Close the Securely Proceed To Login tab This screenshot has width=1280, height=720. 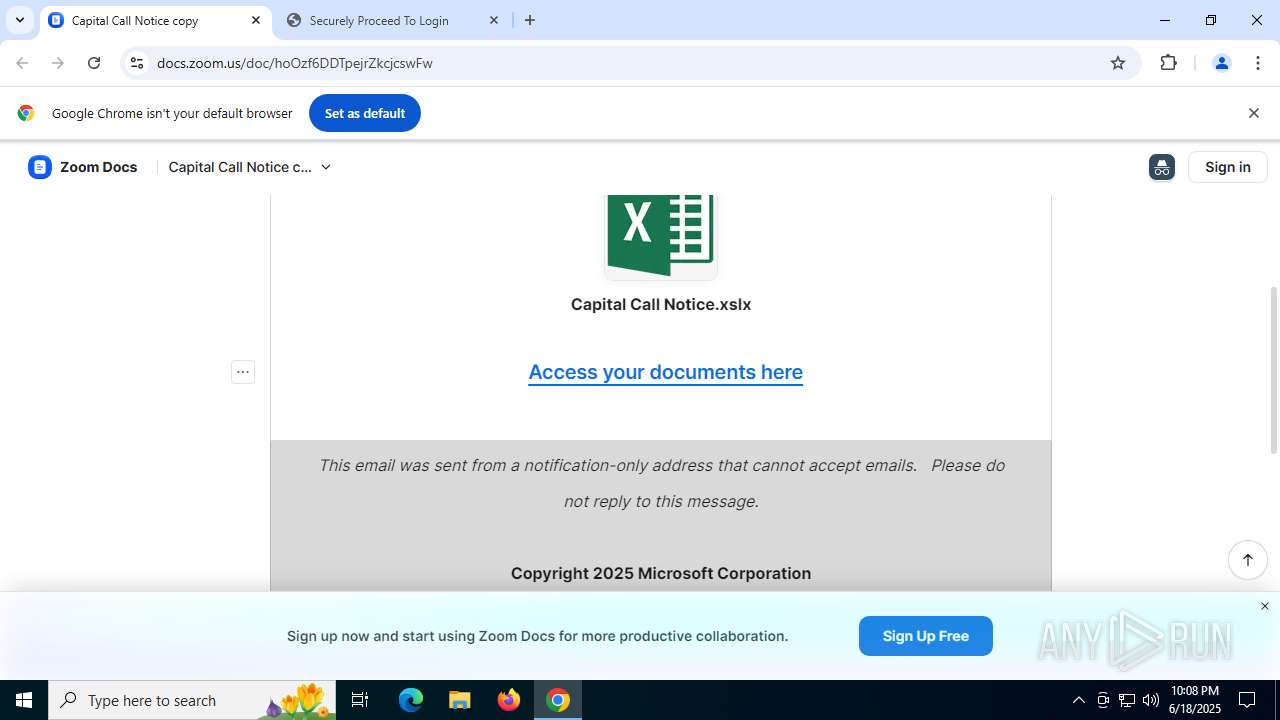pyautogui.click(x=494, y=20)
